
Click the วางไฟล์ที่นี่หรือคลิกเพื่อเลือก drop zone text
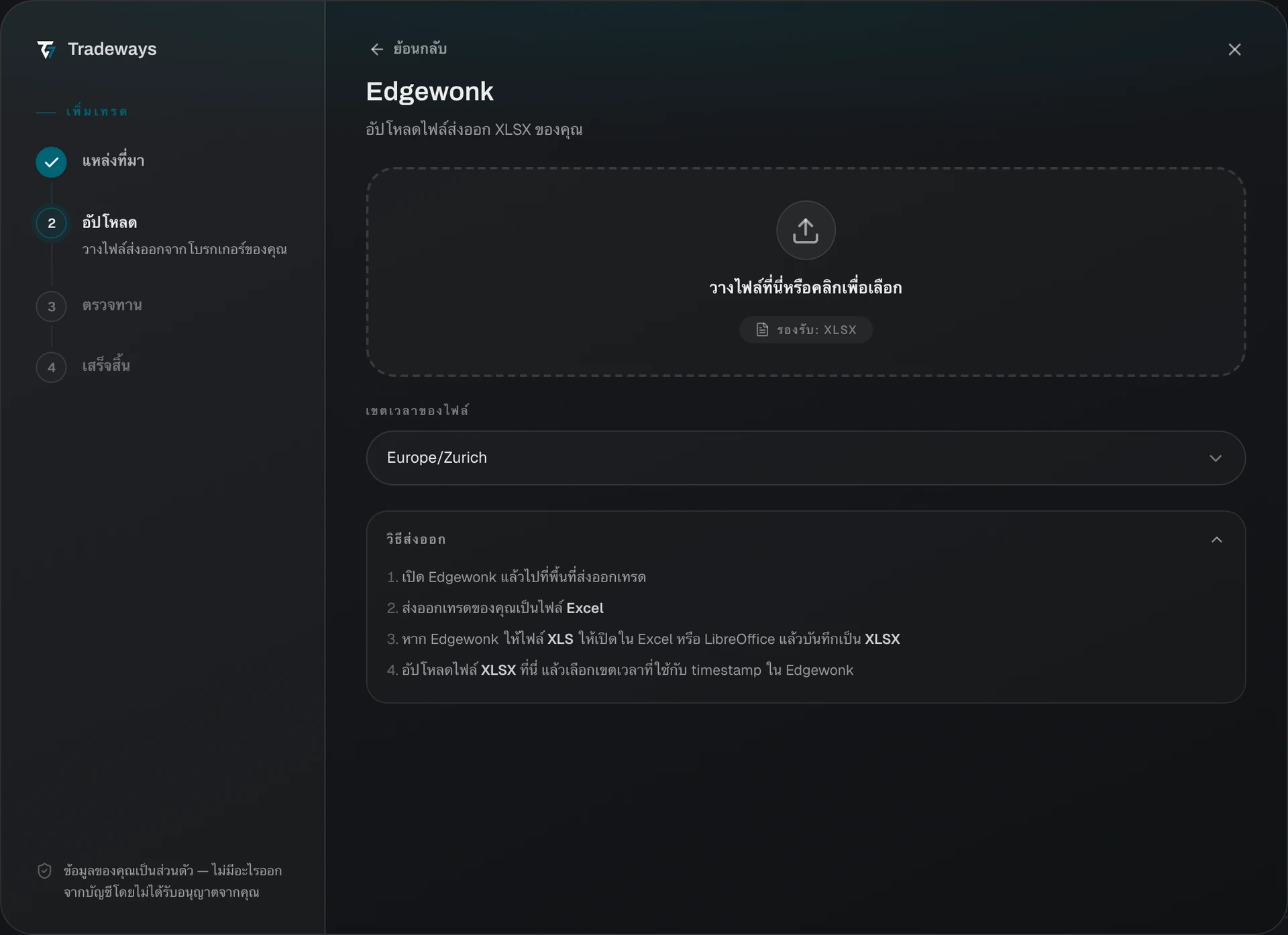(806, 288)
